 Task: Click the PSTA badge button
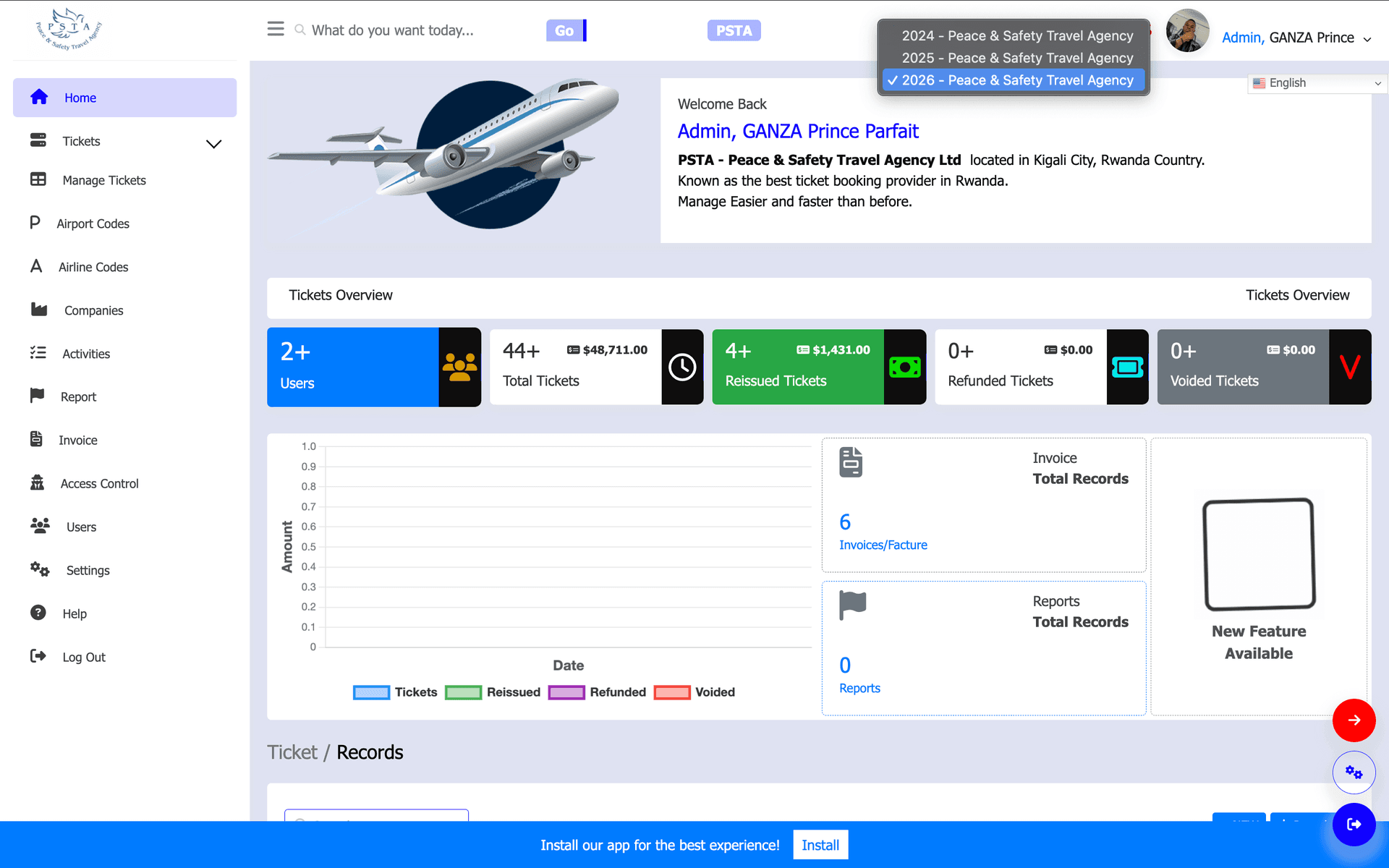pyautogui.click(x=734, y=30)
